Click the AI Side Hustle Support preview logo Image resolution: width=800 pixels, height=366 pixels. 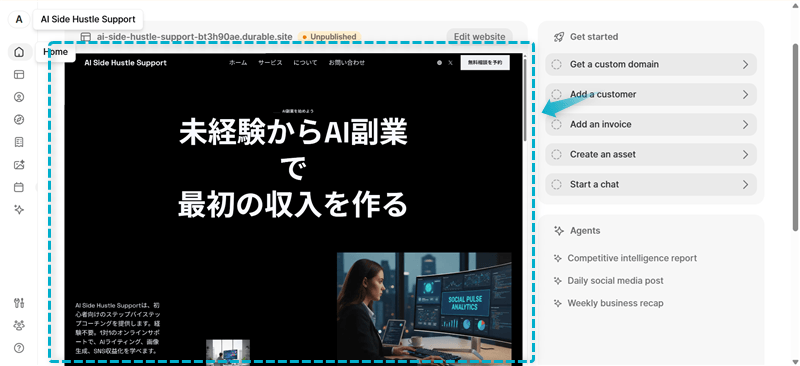tap(126, 63)
